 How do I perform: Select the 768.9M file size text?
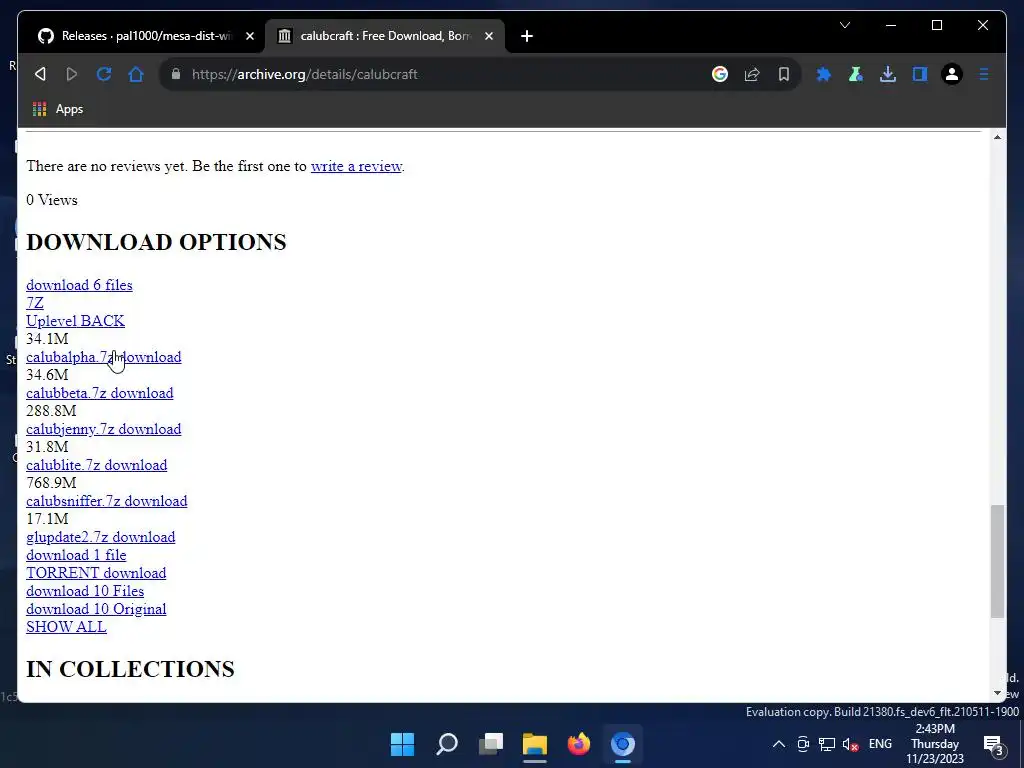click(51, 483)
